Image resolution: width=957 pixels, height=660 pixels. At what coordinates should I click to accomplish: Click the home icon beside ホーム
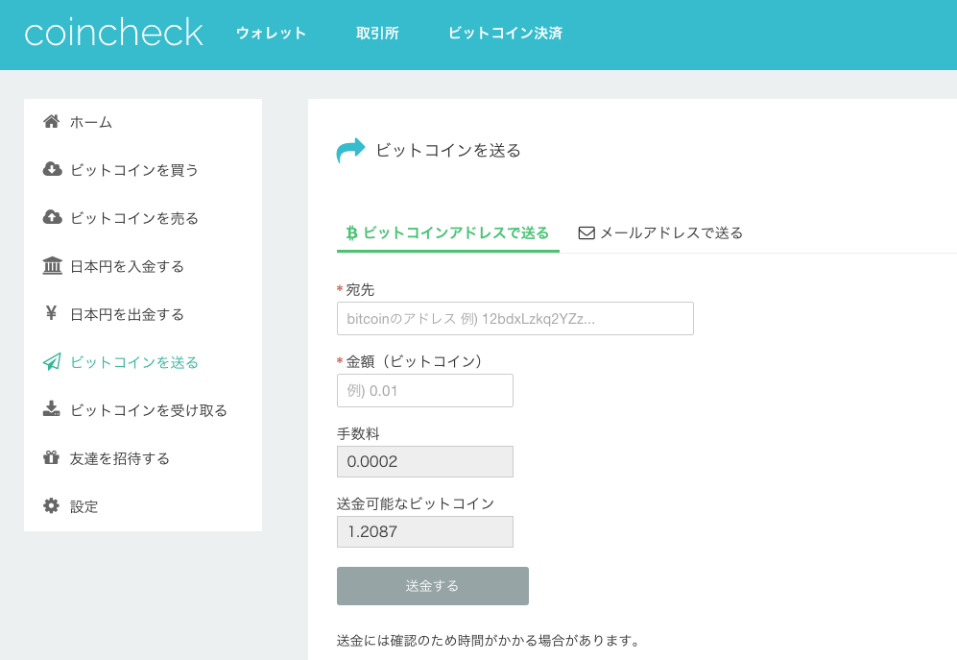[x=51, y=121]
